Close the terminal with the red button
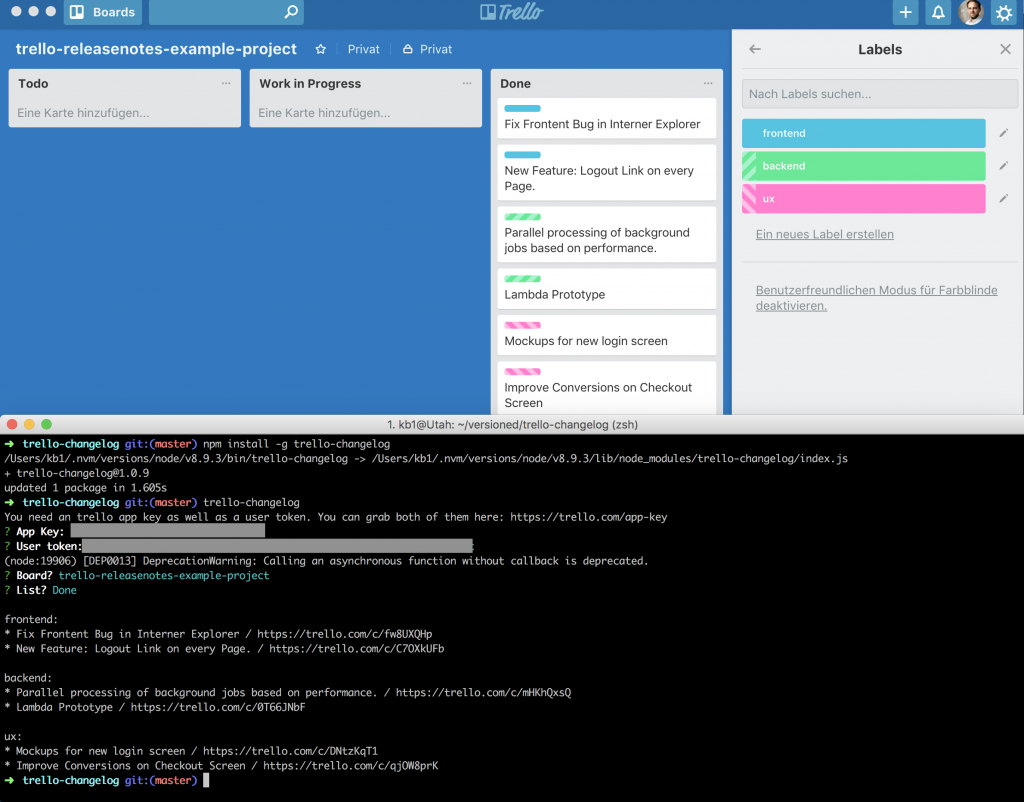 pyautogui.click(x=12, y=425)
